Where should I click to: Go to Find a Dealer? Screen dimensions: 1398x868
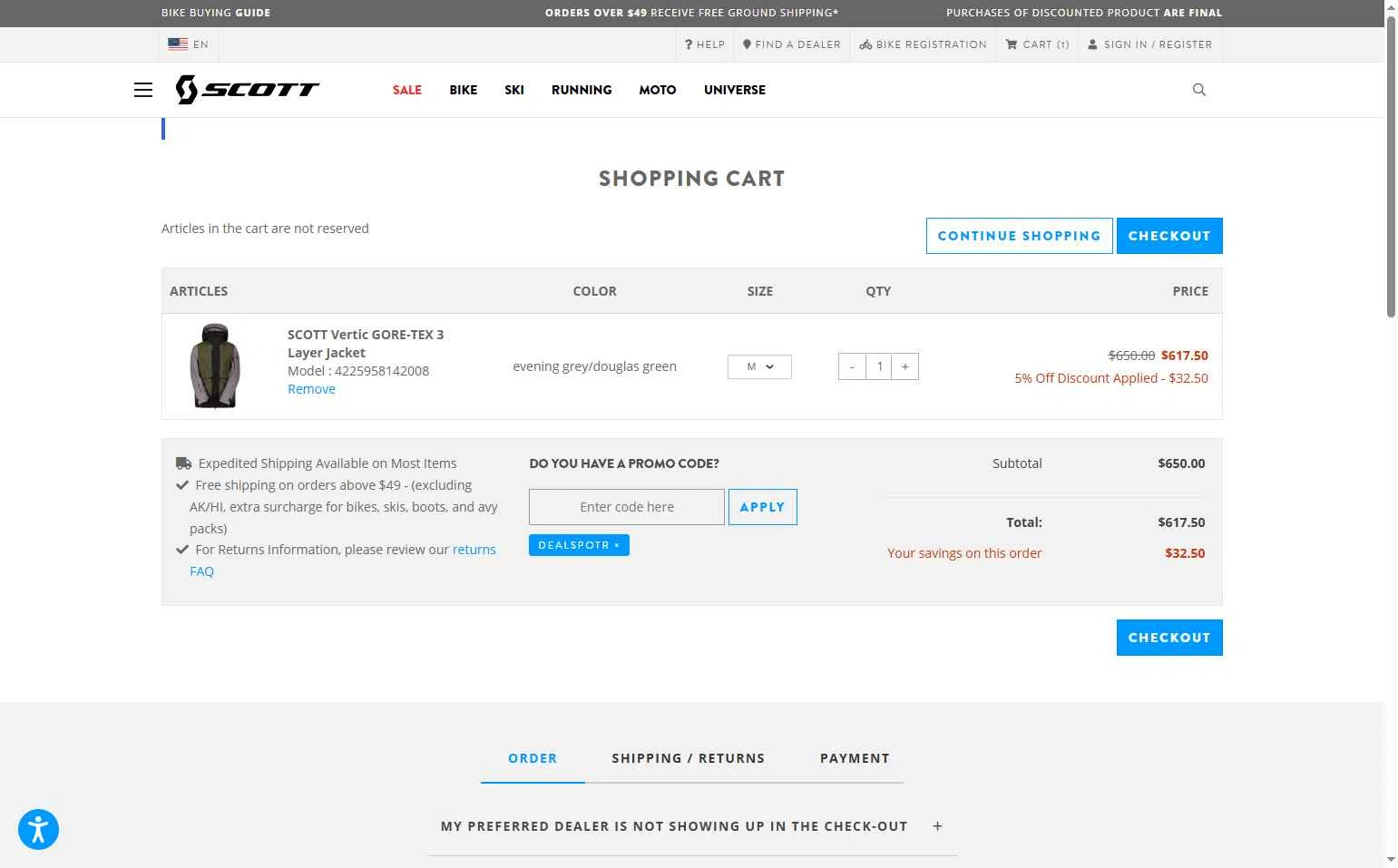pos(792,44)
